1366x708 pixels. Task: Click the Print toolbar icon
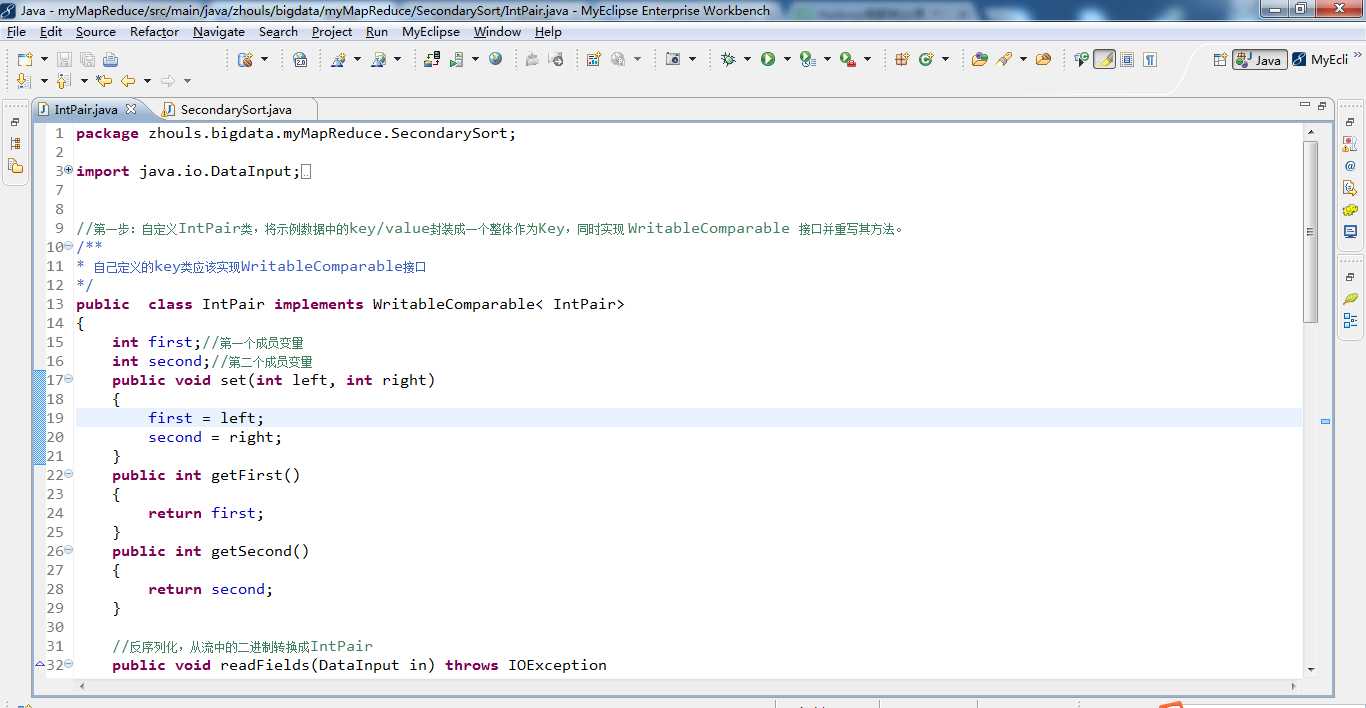(x=110, y=59)
